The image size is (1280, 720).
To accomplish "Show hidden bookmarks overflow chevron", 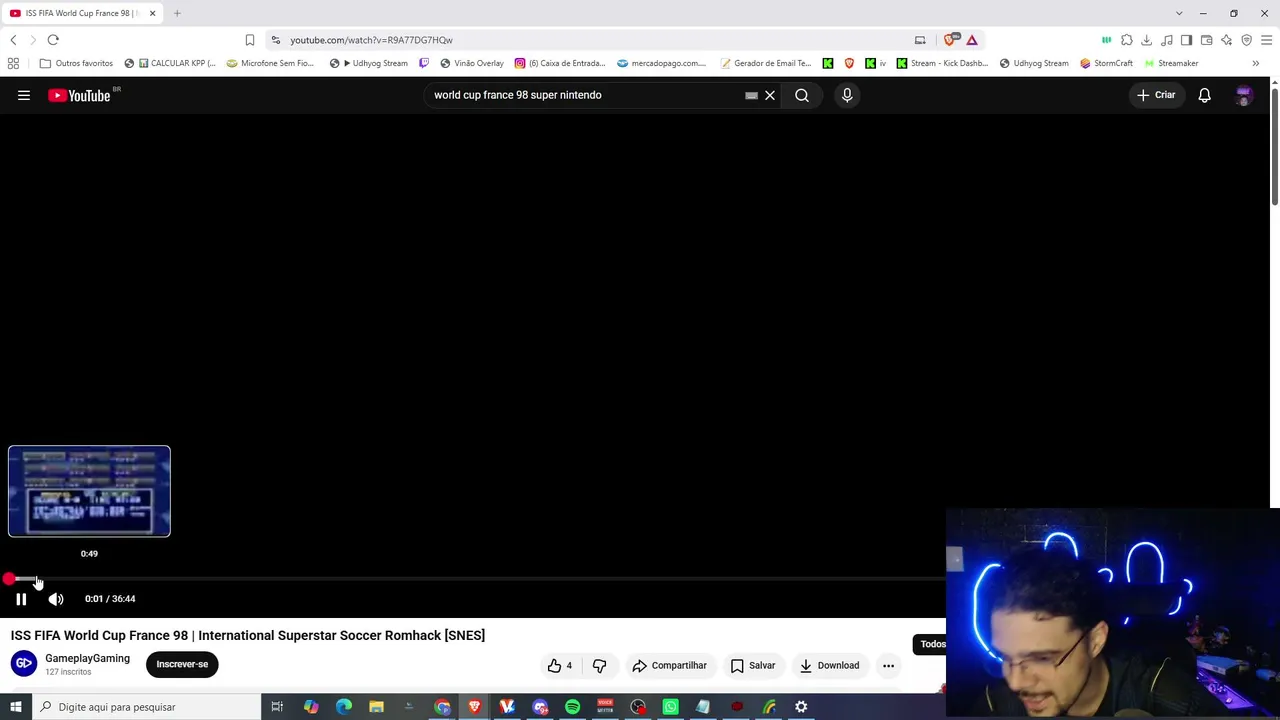I will [1256, 63].
